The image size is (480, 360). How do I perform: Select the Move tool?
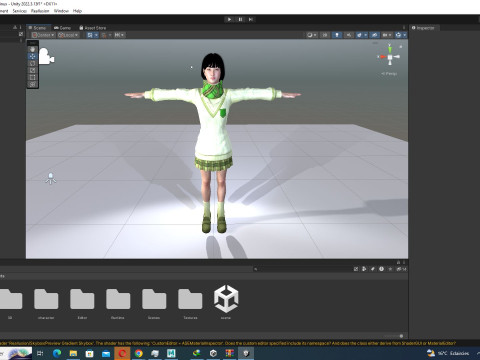click(33, 56)
